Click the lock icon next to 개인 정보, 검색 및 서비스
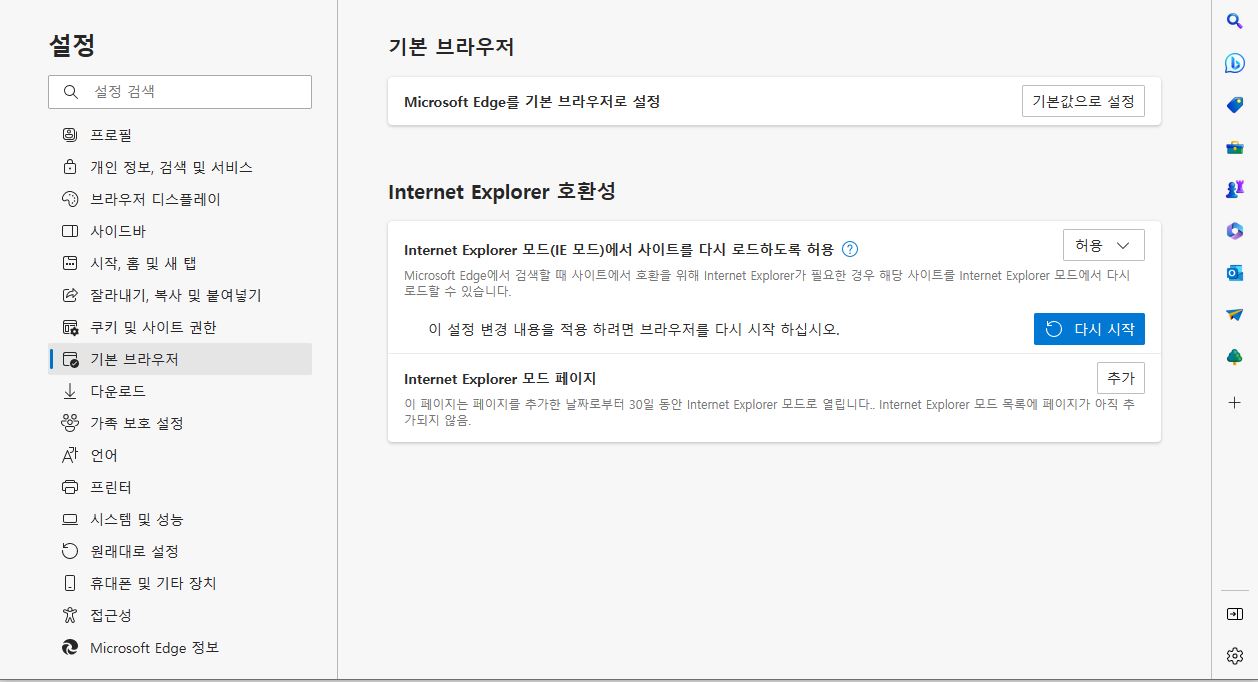The height and width of the screenshot is (682, 1258). pyautogui.click(x=70, y=167)
